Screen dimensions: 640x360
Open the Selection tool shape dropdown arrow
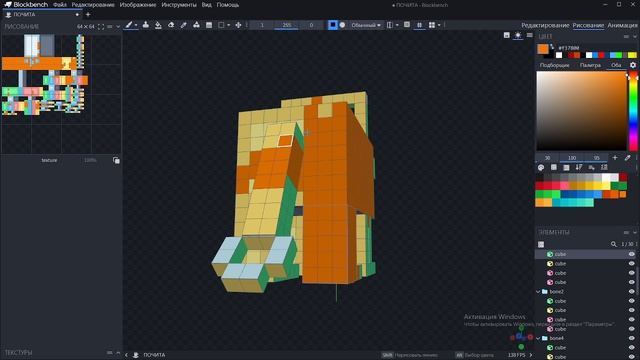[229, 25]
